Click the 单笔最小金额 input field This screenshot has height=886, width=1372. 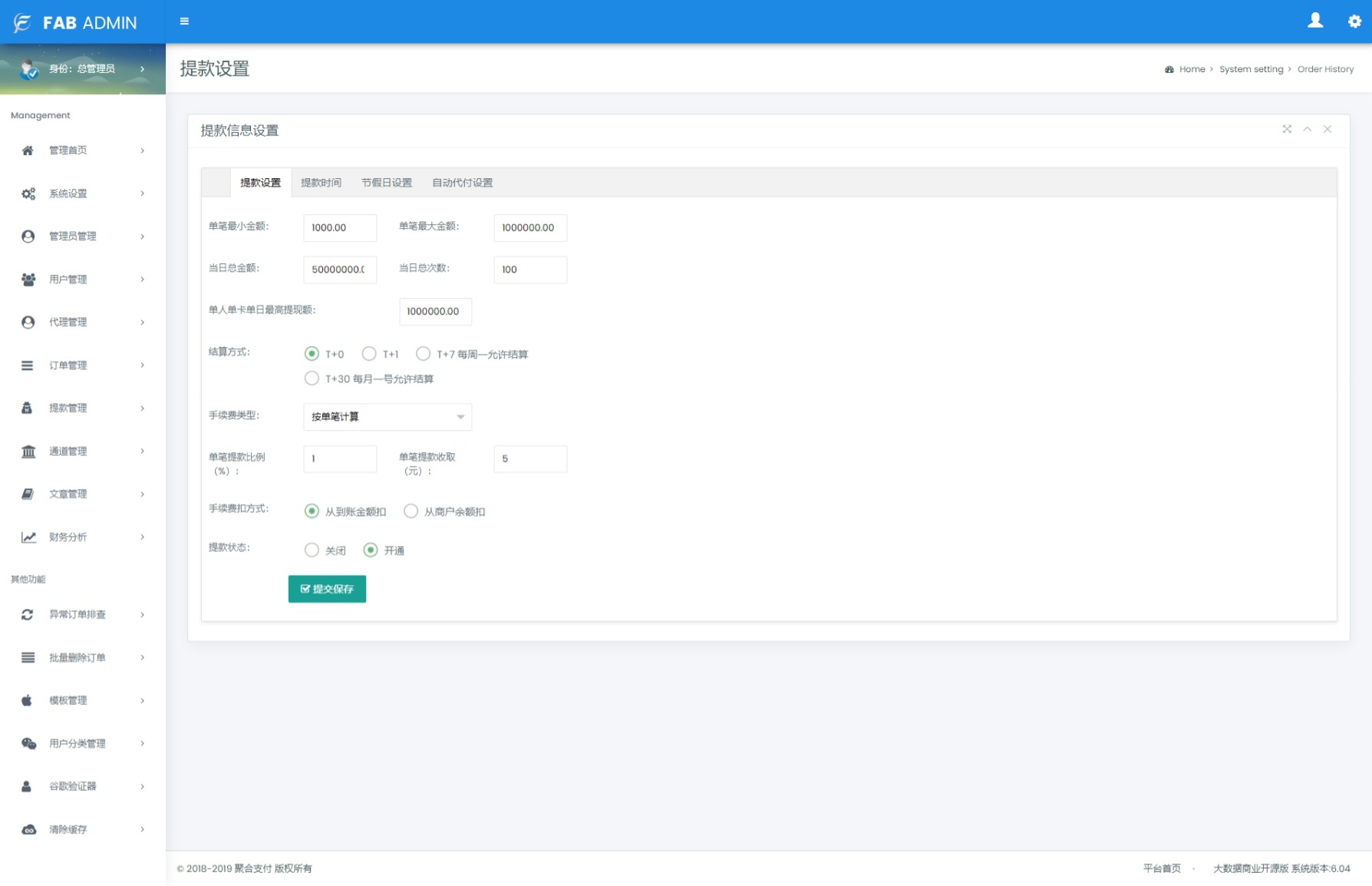[340, 228]
